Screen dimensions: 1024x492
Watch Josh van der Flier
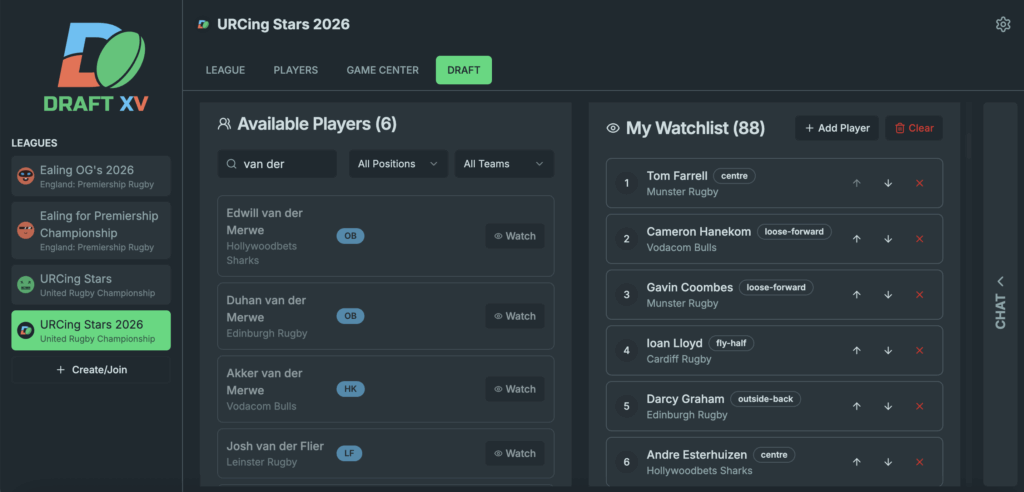(515, 453)
